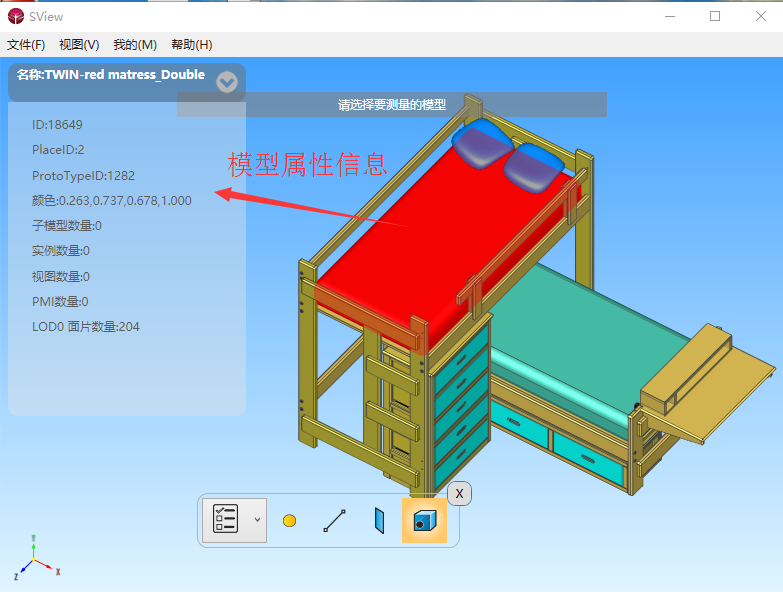Open the 文件(F) menu
783x592 pixels.
26,45
